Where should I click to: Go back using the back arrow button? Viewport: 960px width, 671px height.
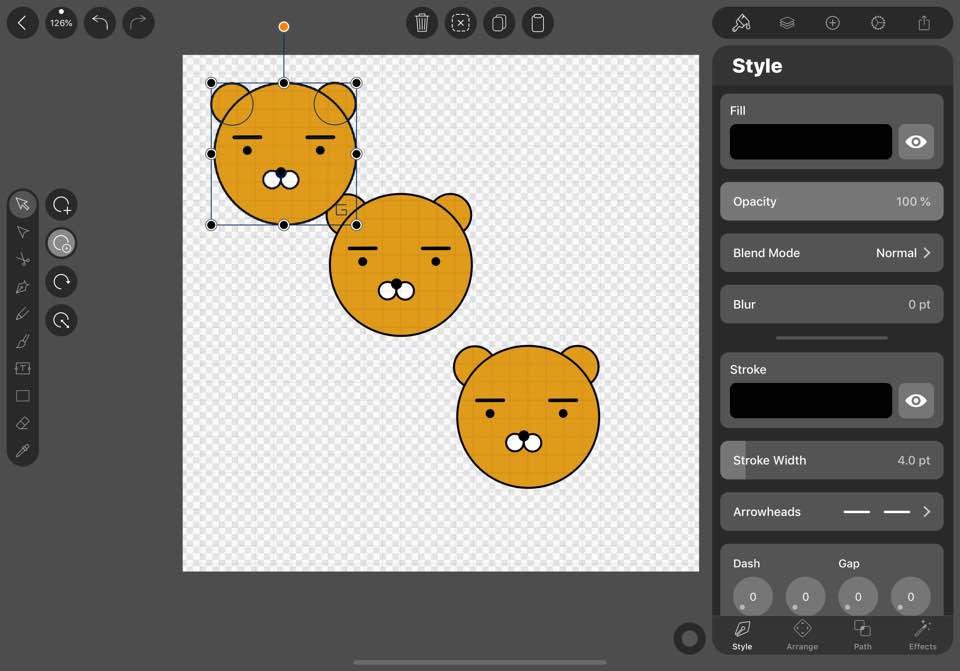tap(23, 23)
